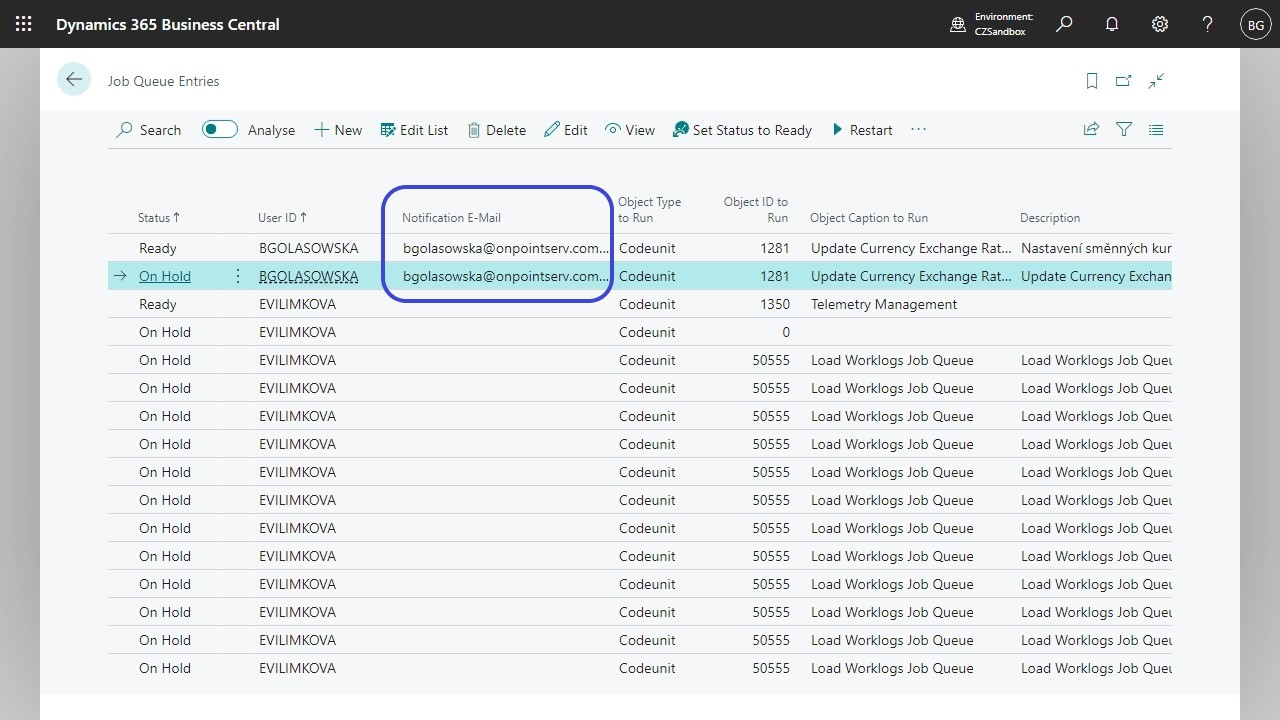Open the settings gear

1160,24
